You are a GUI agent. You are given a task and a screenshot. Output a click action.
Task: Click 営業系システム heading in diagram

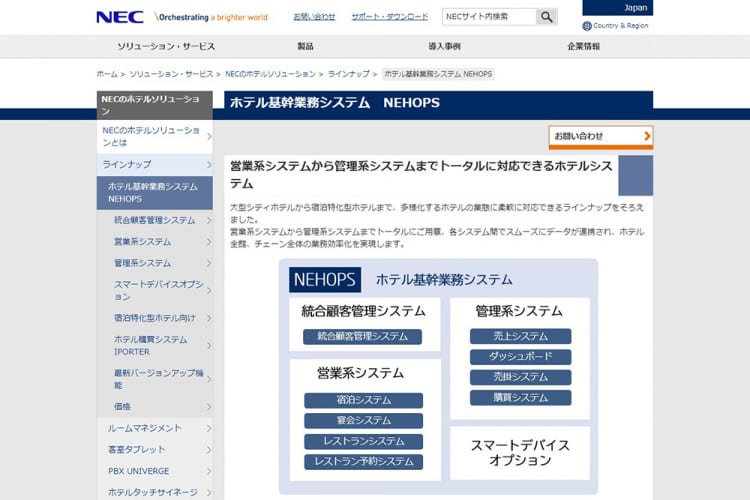(x=360, y=373)
